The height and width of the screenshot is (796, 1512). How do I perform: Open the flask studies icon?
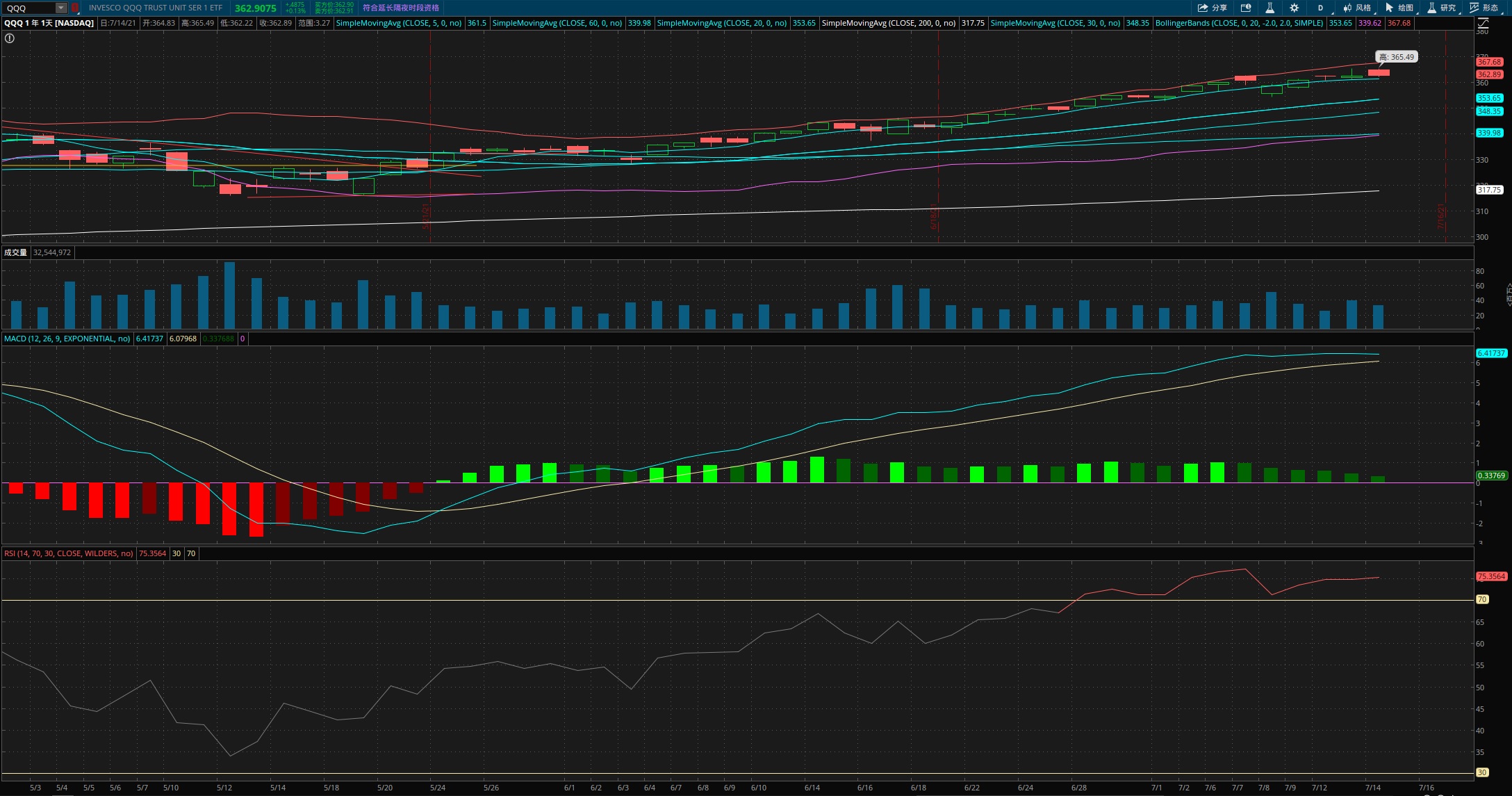pos(1269,8)
